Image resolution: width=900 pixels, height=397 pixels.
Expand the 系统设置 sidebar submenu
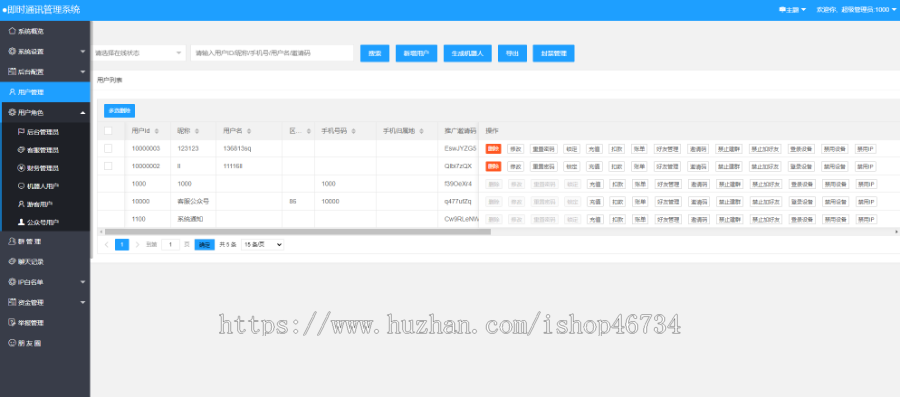[83, 51]
